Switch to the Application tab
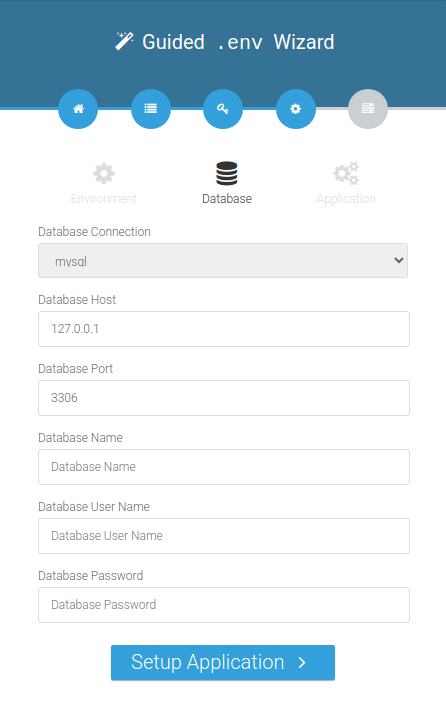The width and height of the screenshot is (446, 718). coord(346,183)
